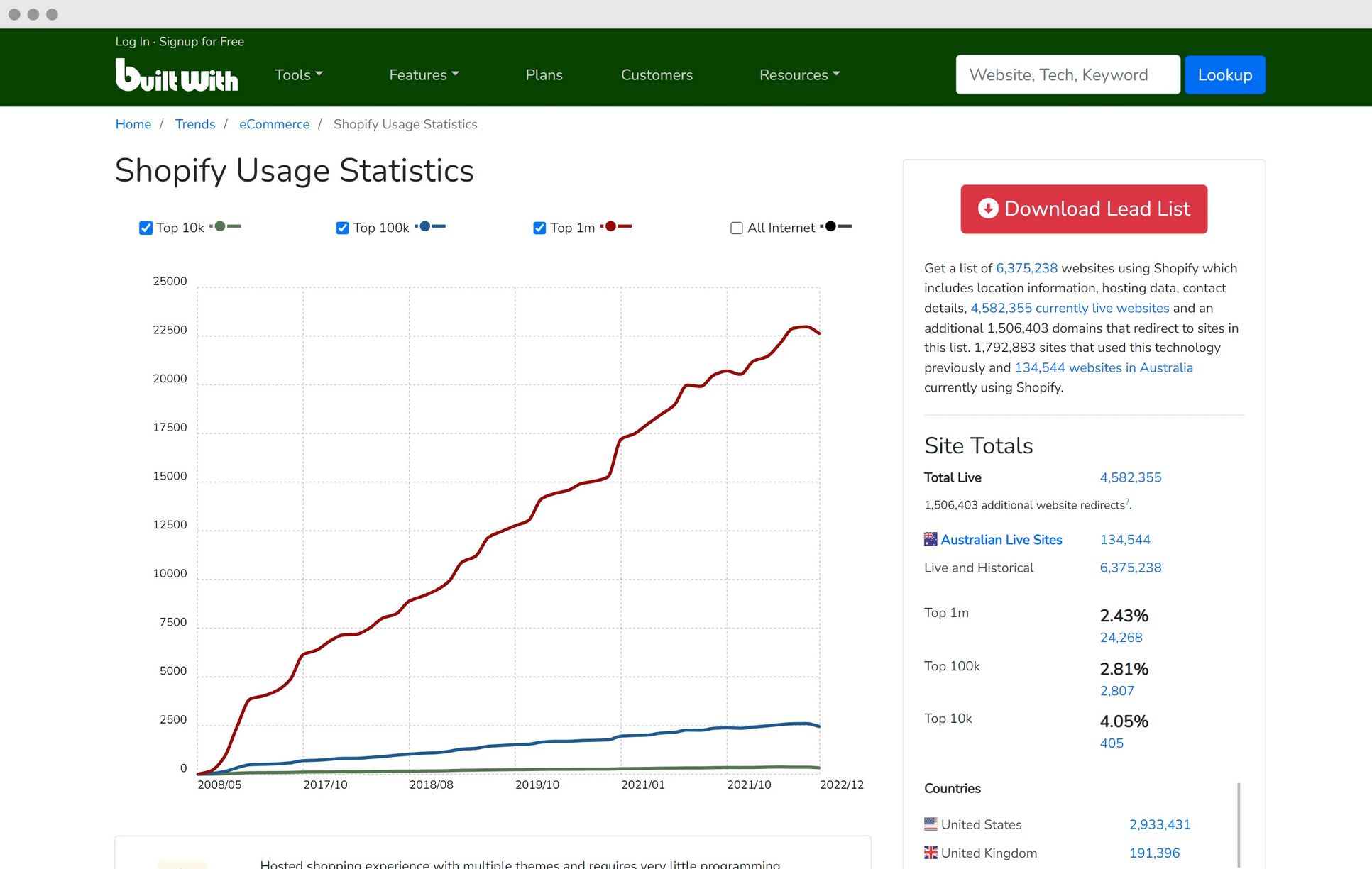Click the blue Top 100k legend marker

click(425, 227)
